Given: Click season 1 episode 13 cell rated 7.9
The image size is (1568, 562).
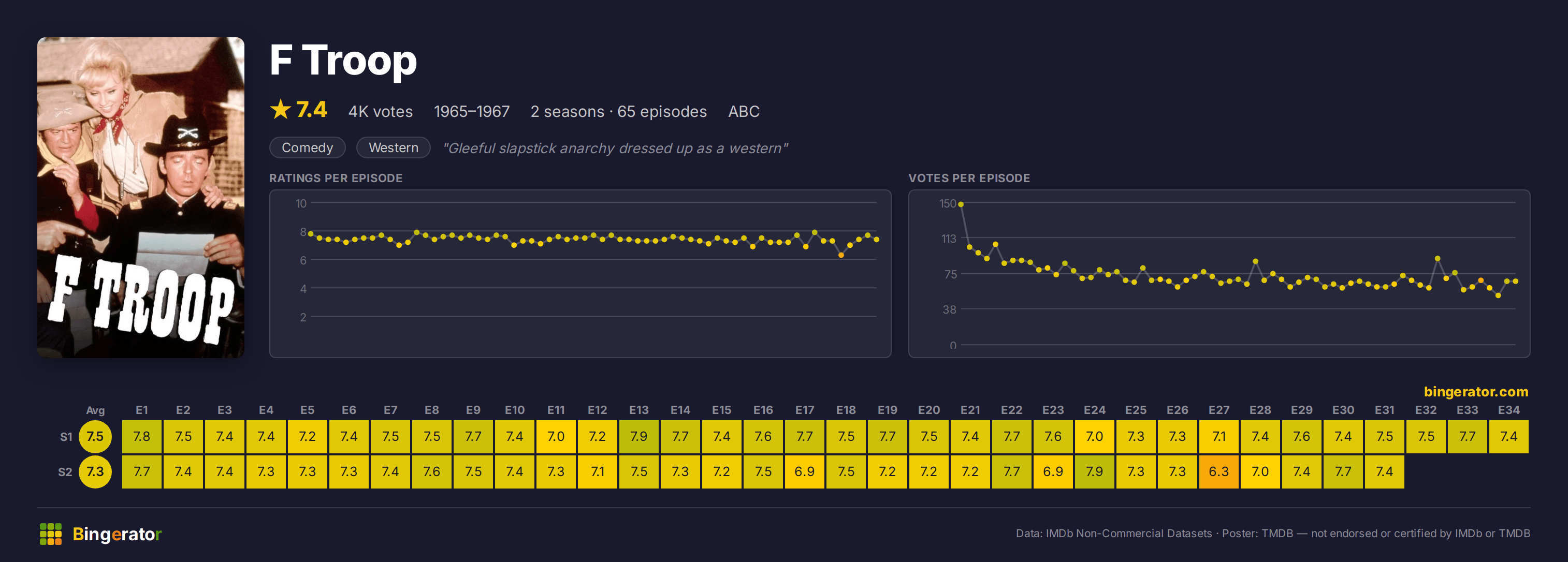Looking at the screenshot, I should tap(638, 436).
